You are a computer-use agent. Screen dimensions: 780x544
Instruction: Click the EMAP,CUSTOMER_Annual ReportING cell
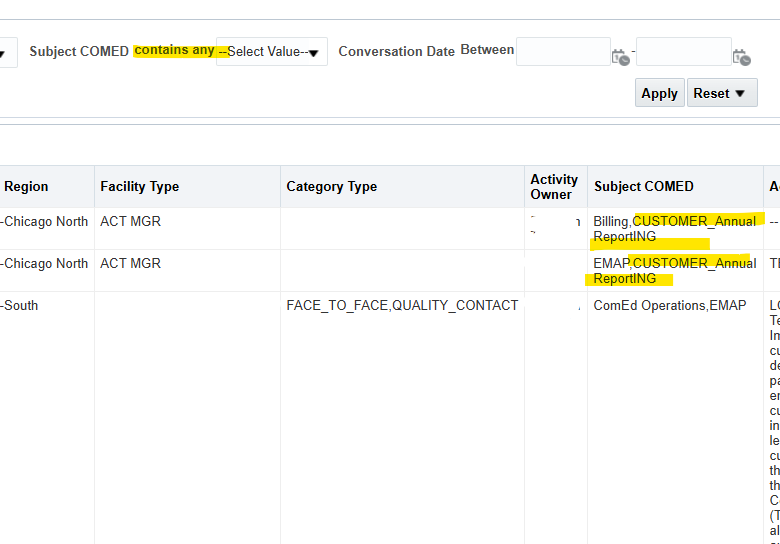(676, 271)
